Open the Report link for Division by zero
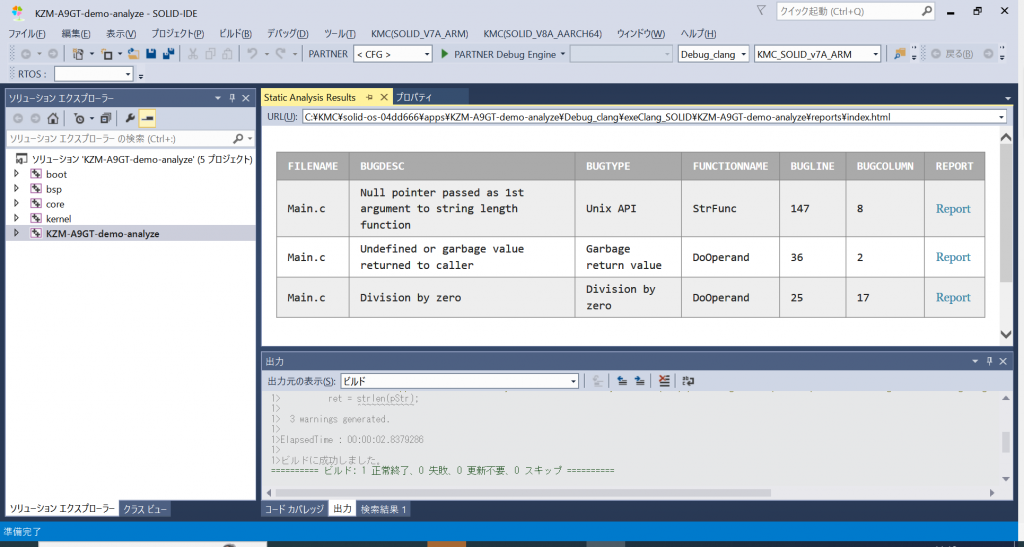Viewport: 1024px width, 547px height. tap(952, 297)
